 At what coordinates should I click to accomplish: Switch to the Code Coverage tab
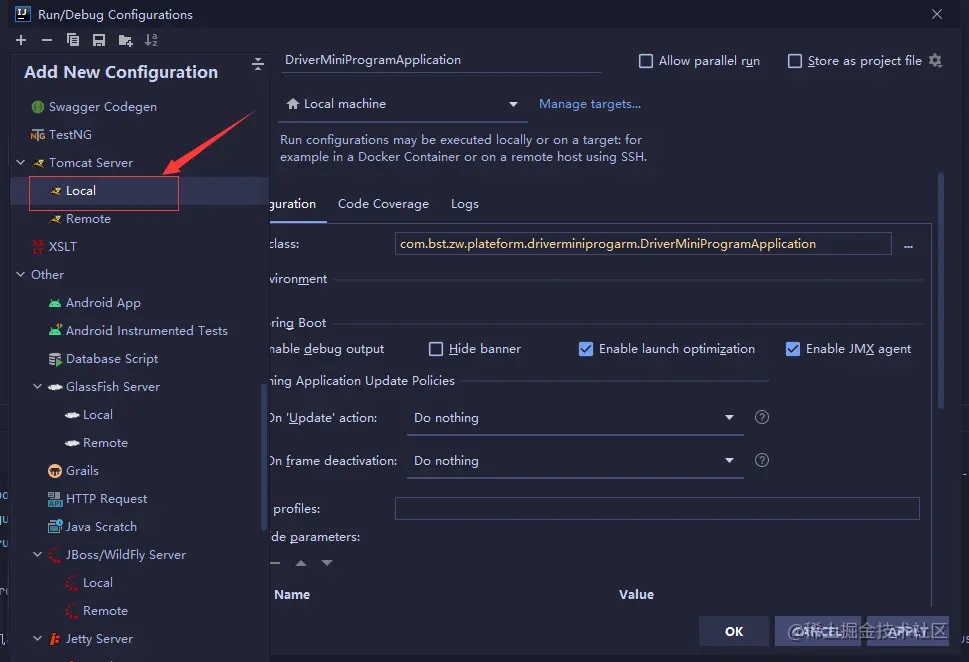[383, 204]
